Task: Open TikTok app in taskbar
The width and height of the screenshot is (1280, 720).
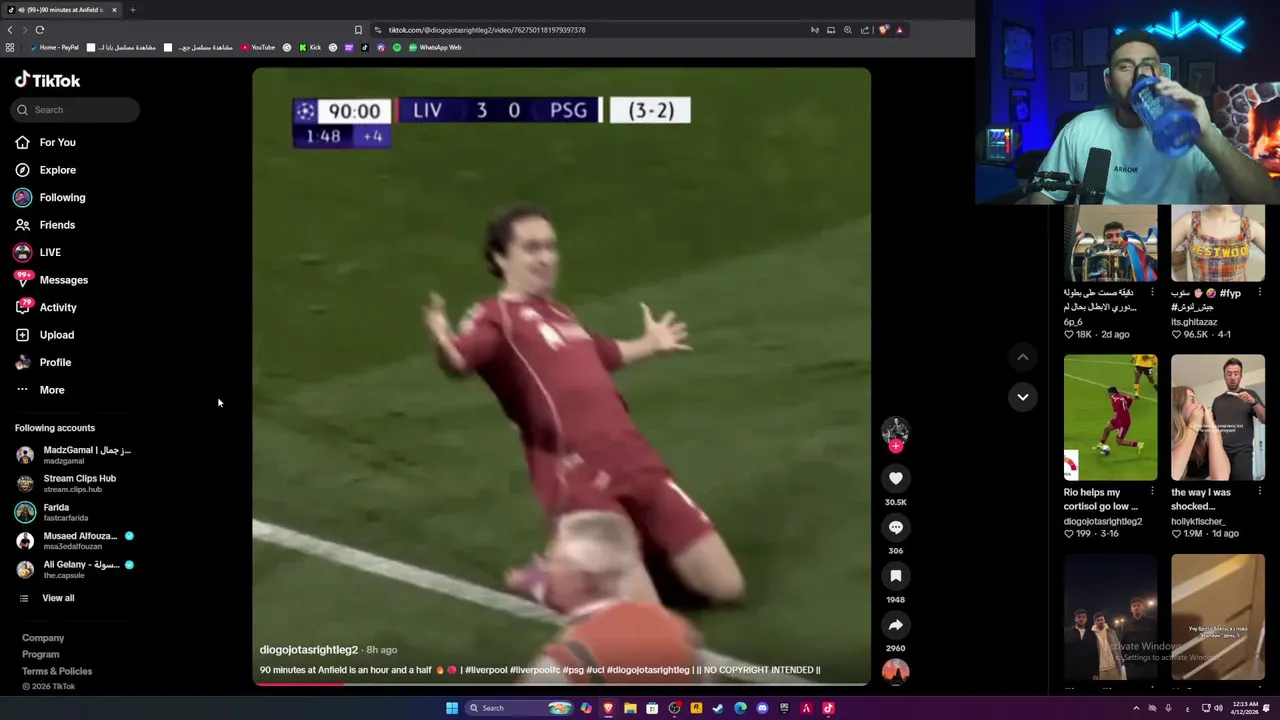Action: pos(828,708)
